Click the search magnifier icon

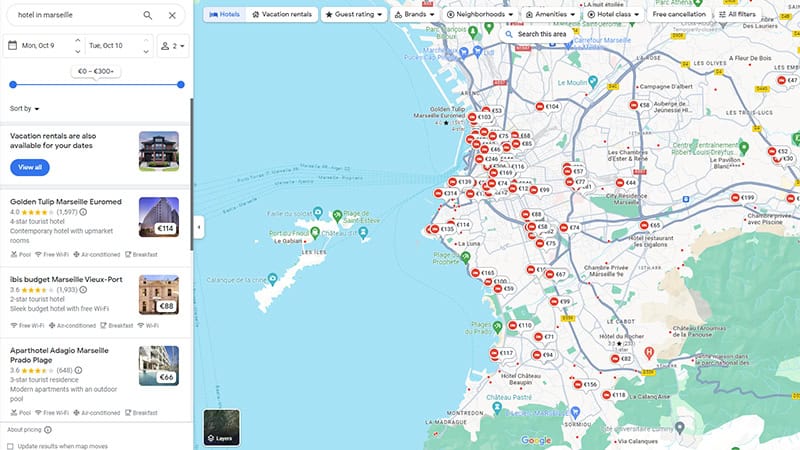click(x=148, y=15)
